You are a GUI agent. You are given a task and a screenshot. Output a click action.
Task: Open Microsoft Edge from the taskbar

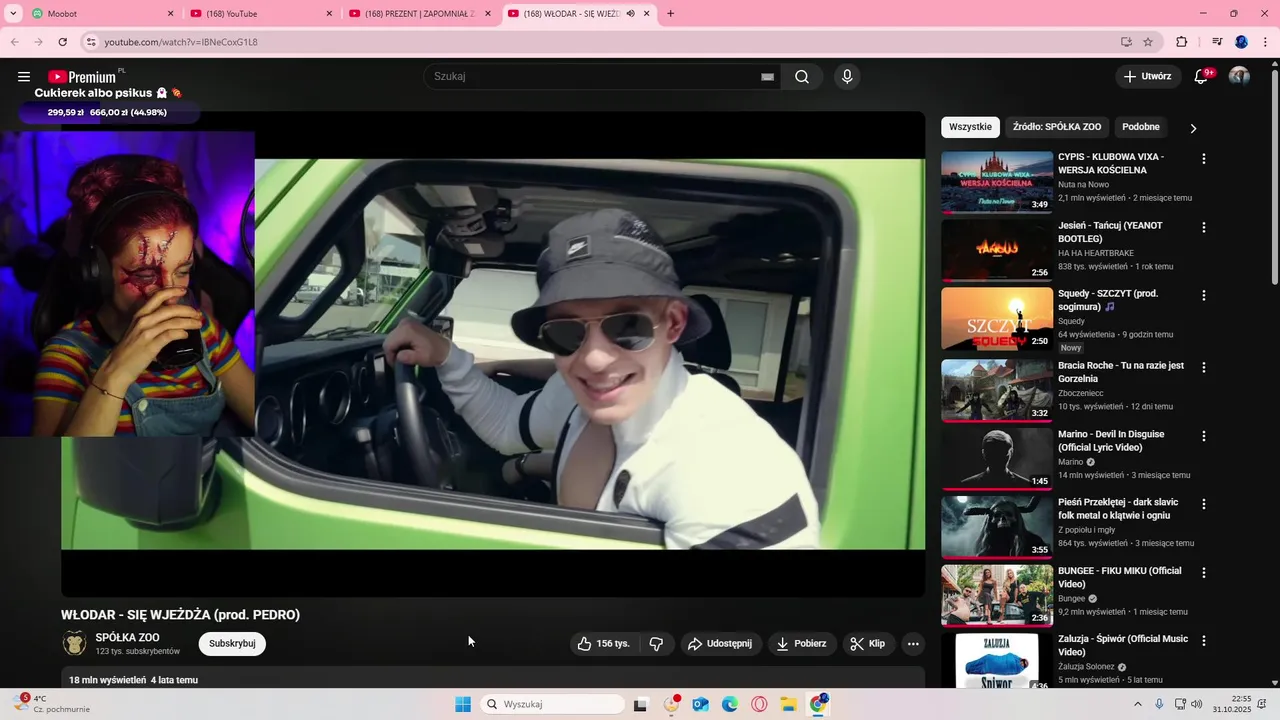[x=730, y=704]
